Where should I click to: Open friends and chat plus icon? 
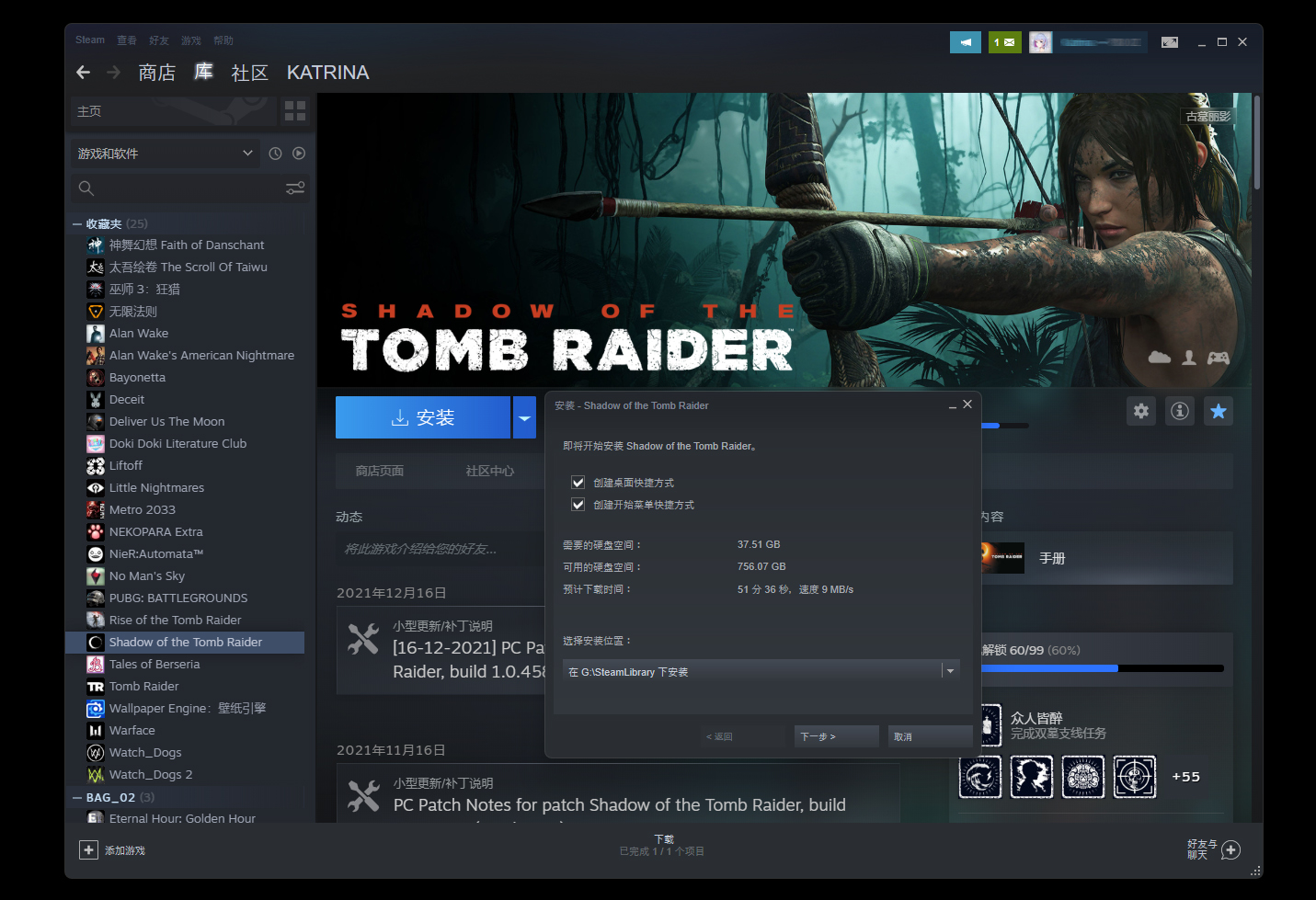point(1231,849)
